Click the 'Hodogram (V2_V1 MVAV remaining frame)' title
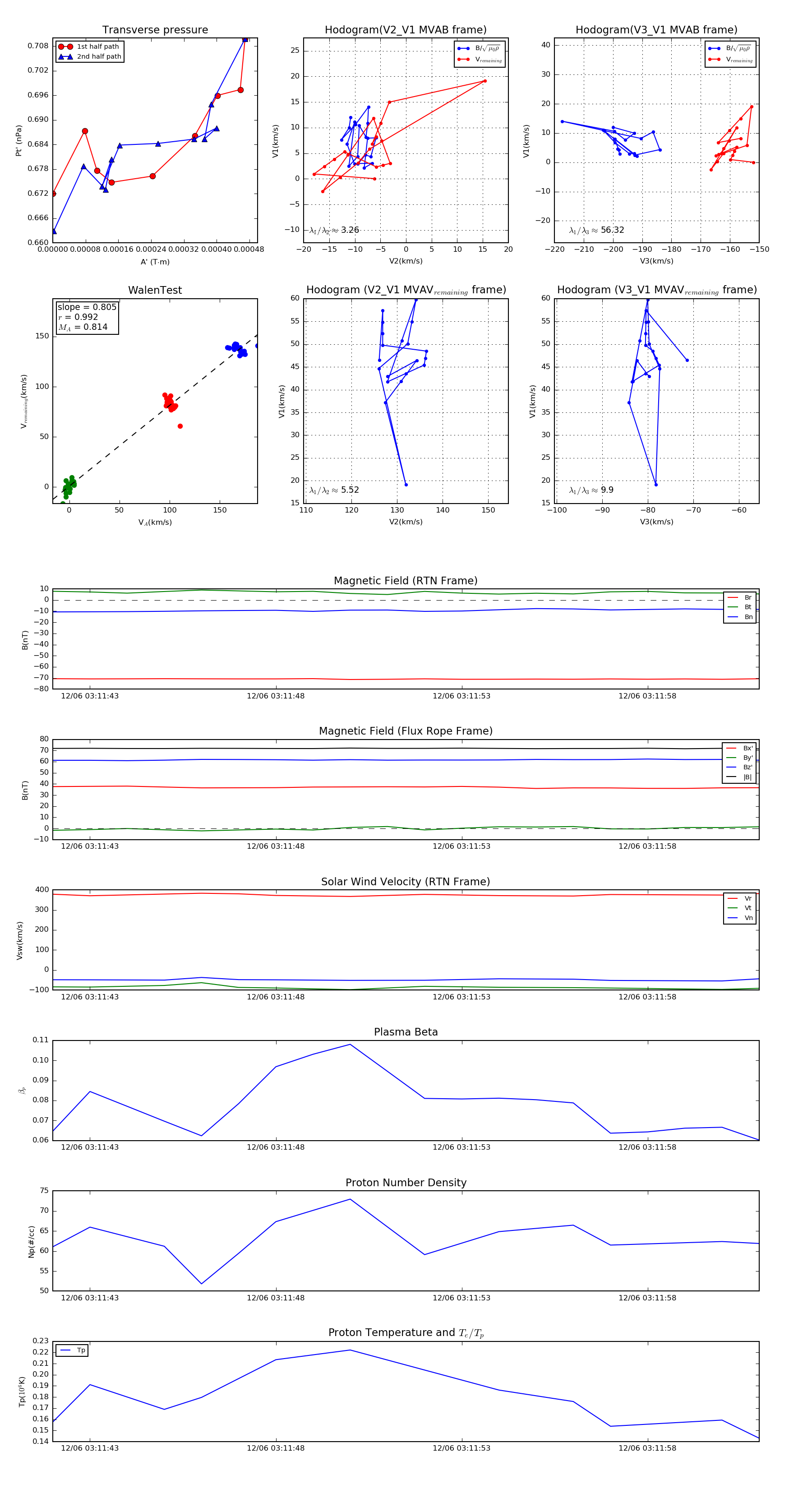Screen dimensions: 812x1489 [x=406, y=290]
